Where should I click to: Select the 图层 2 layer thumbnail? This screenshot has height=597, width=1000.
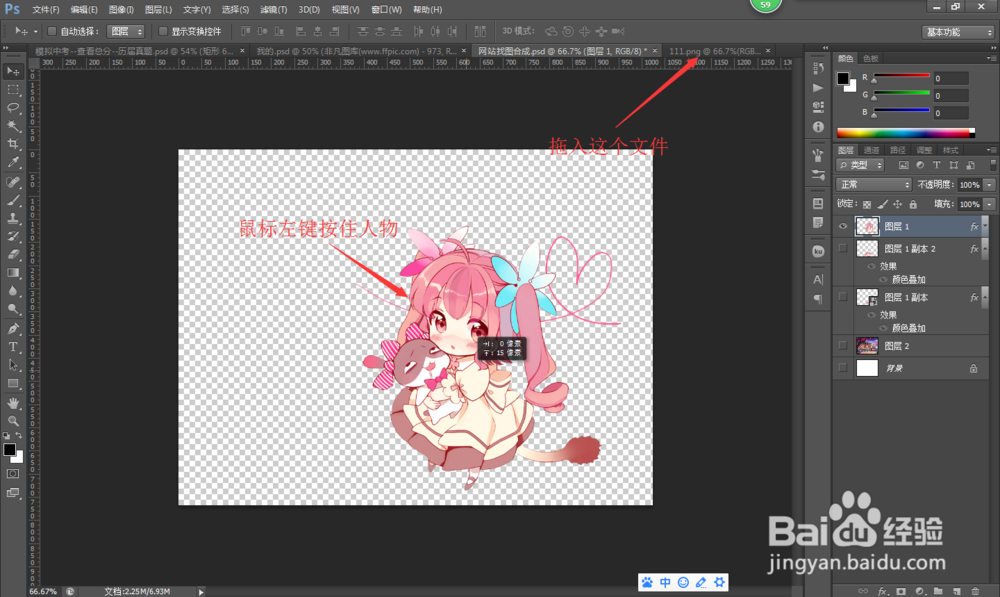(x=867, y=346)
